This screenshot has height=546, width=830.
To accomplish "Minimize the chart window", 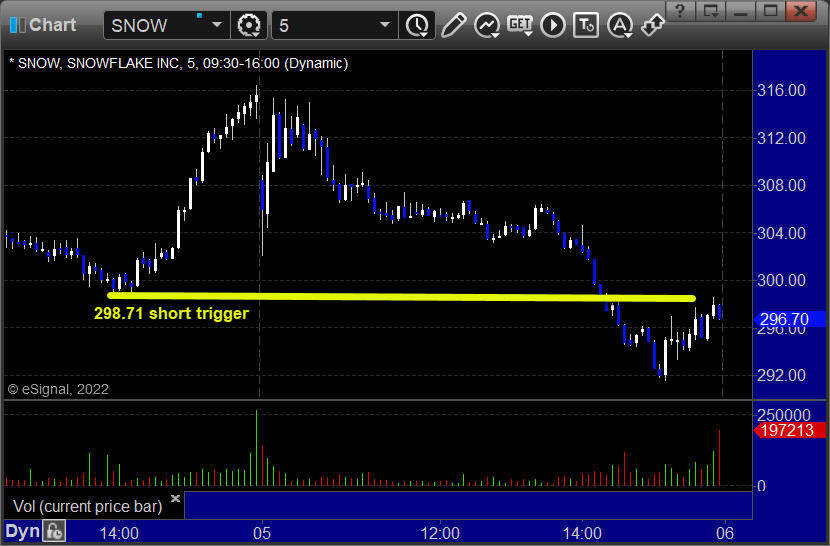I will pos(741,11).
